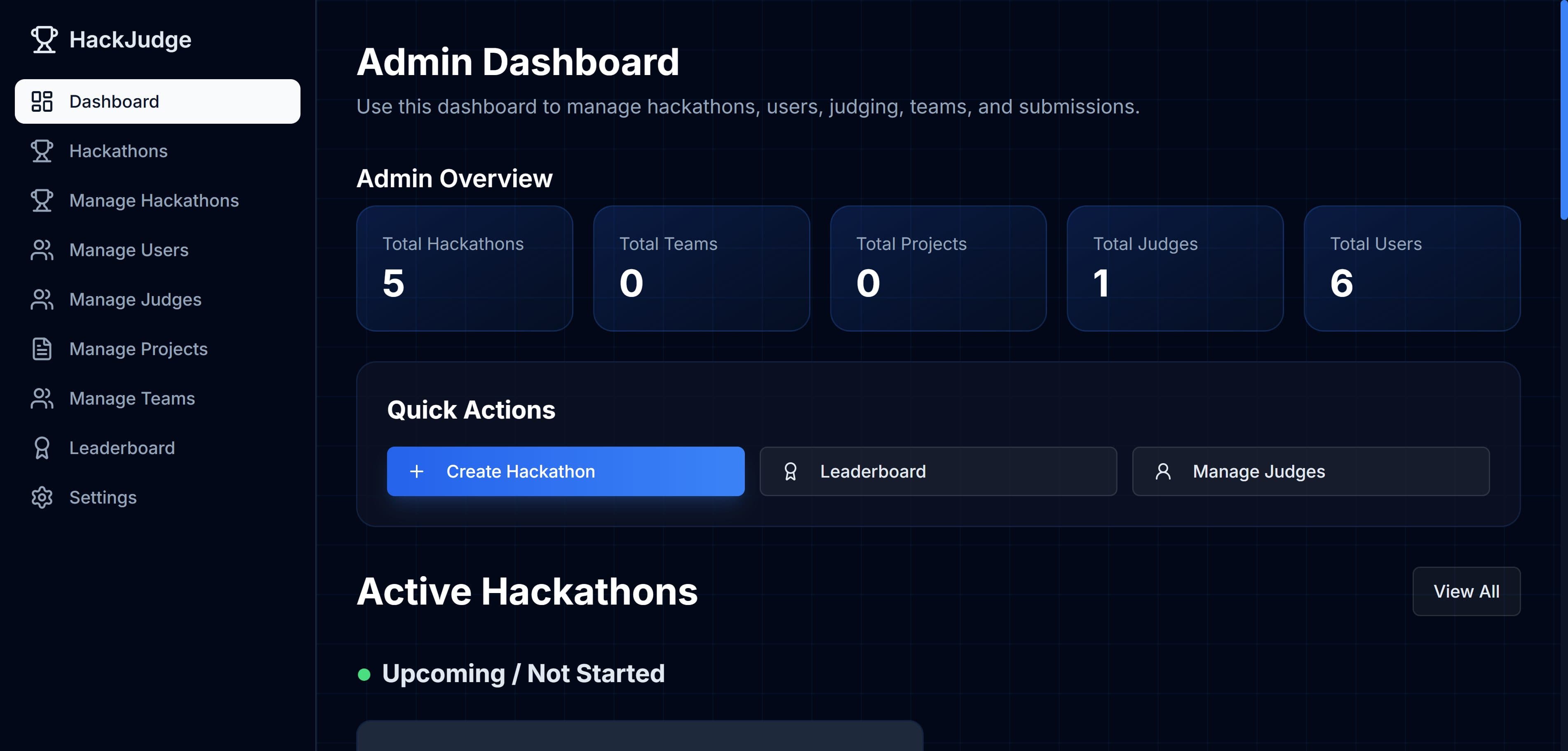Click the page vertical scrollbar thumb
The width and height of the screenshot is (1568, 751).
(x=1564, y=110)
